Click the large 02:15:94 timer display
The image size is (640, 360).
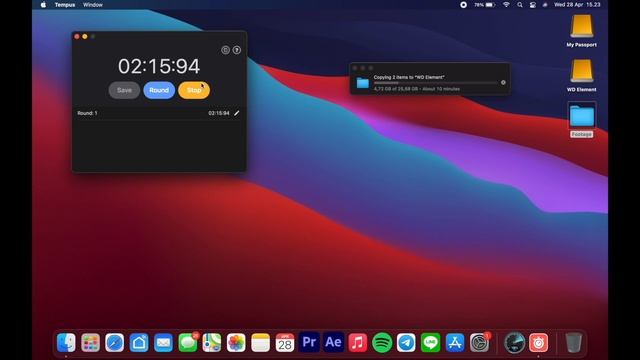click(159, 66)
